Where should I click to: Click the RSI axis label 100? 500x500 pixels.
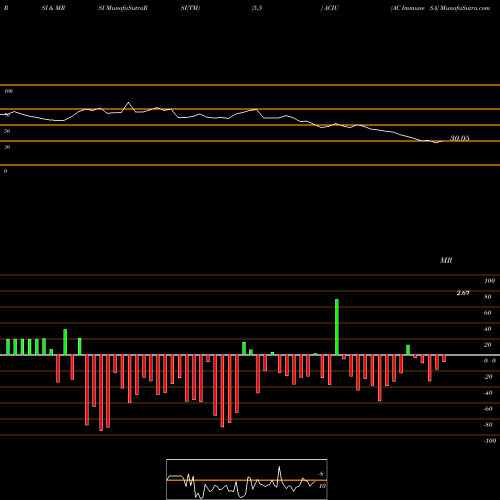8,91
